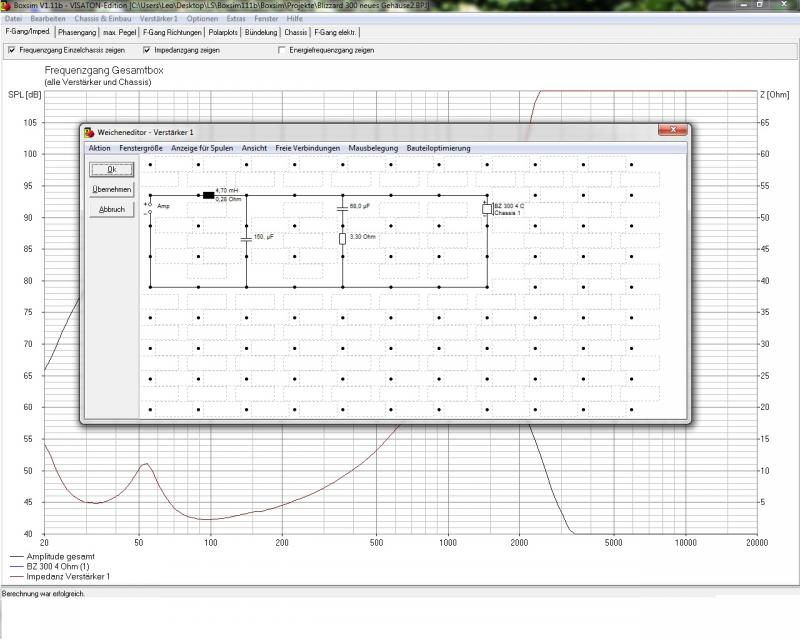The image size is (800, 640).
Task: Select the 150 µF capacitor symbol
Action: coord(246,240)
